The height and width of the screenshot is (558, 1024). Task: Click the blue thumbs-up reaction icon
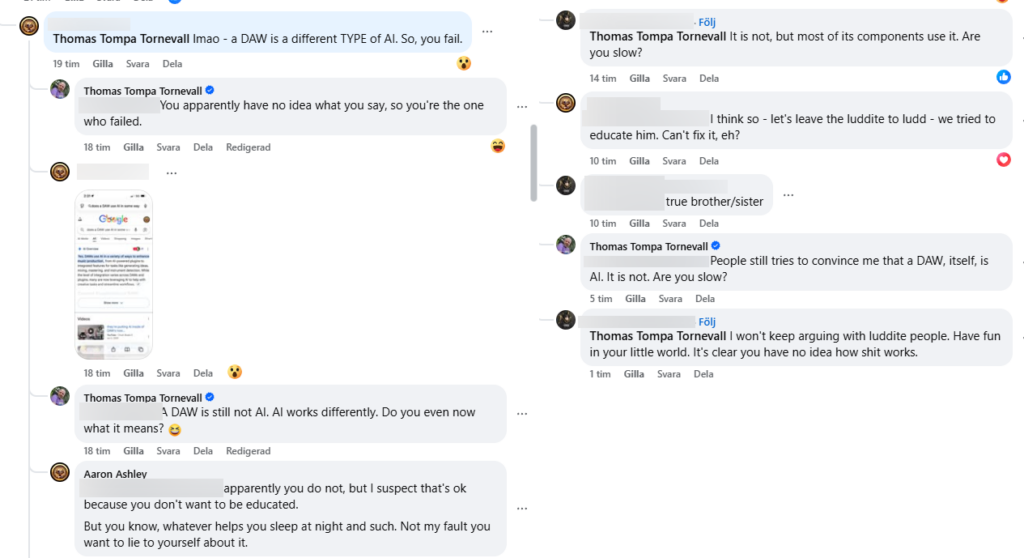pos(1003,77)
